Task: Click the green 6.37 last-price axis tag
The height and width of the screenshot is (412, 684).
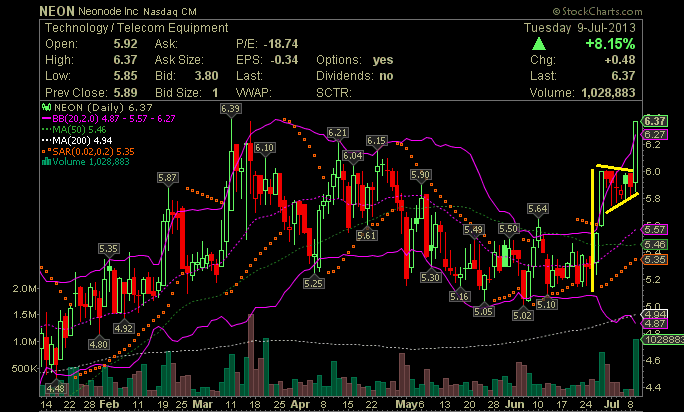Action: point(654,121)
